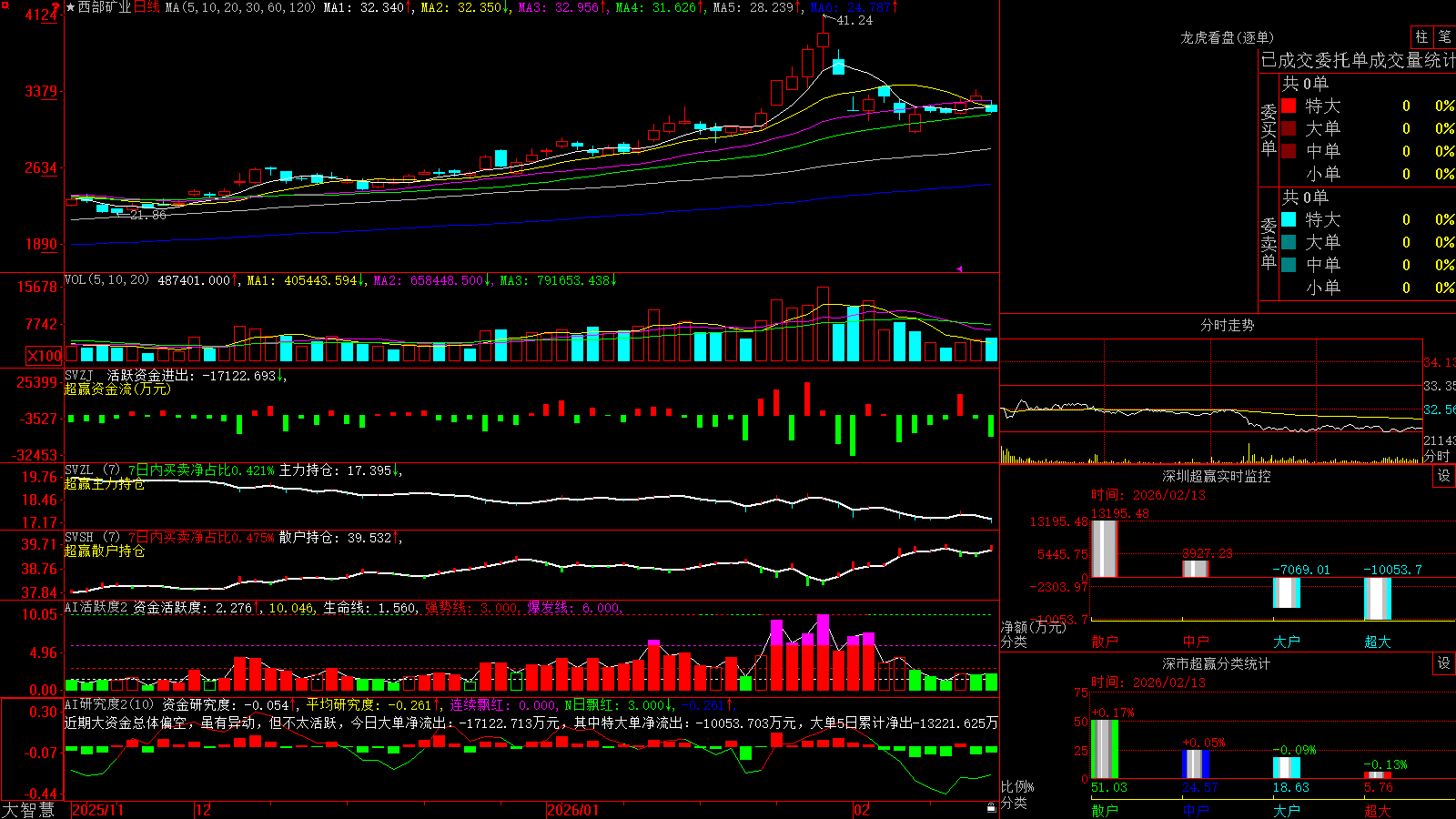Click the 2025/11 date marker on the time axis
The width and height of the screenshot is (1456, 819).
tap(97, 810)
